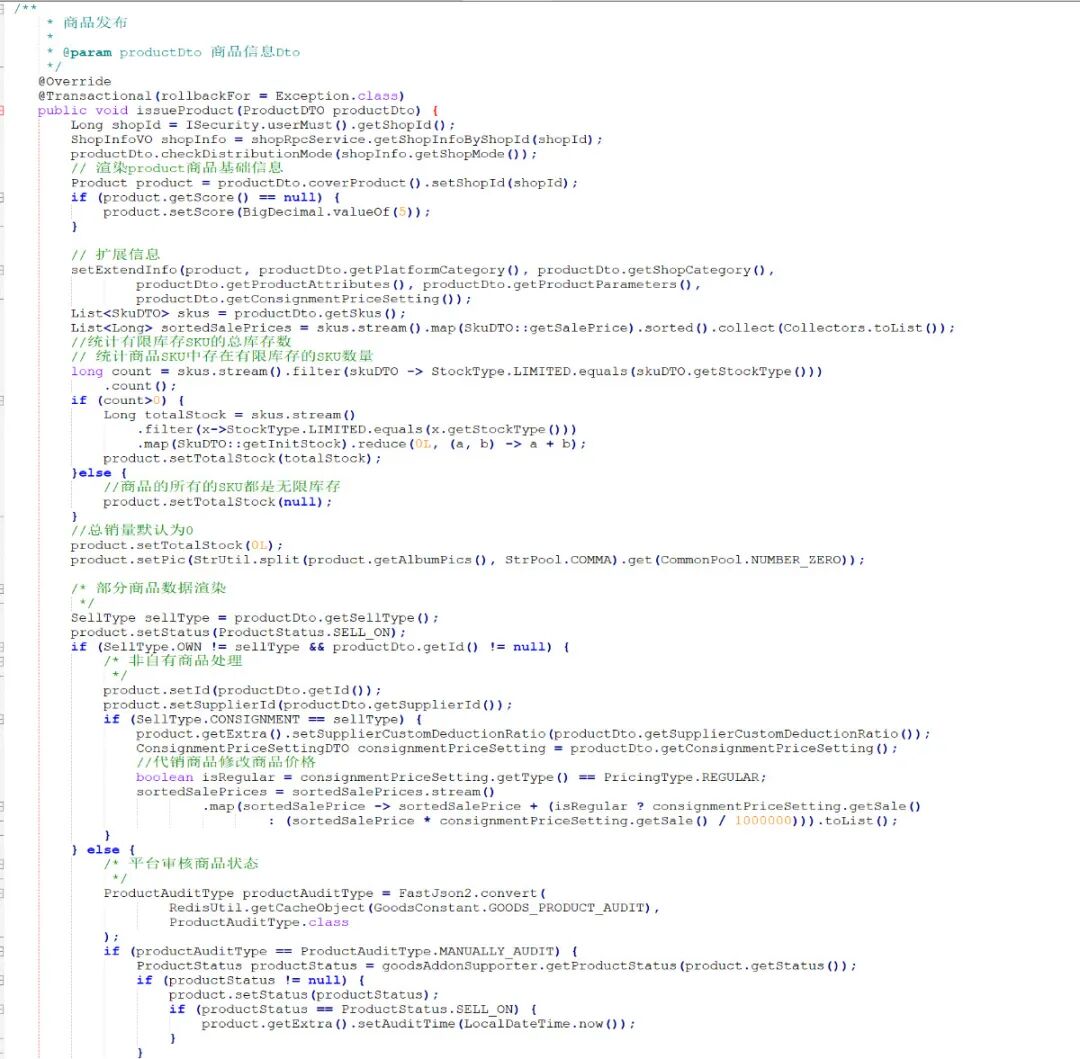Collapse the if MANUALLY_AUDIT block
Viewport: 1080px width, 1059px height.
(3, 951)
